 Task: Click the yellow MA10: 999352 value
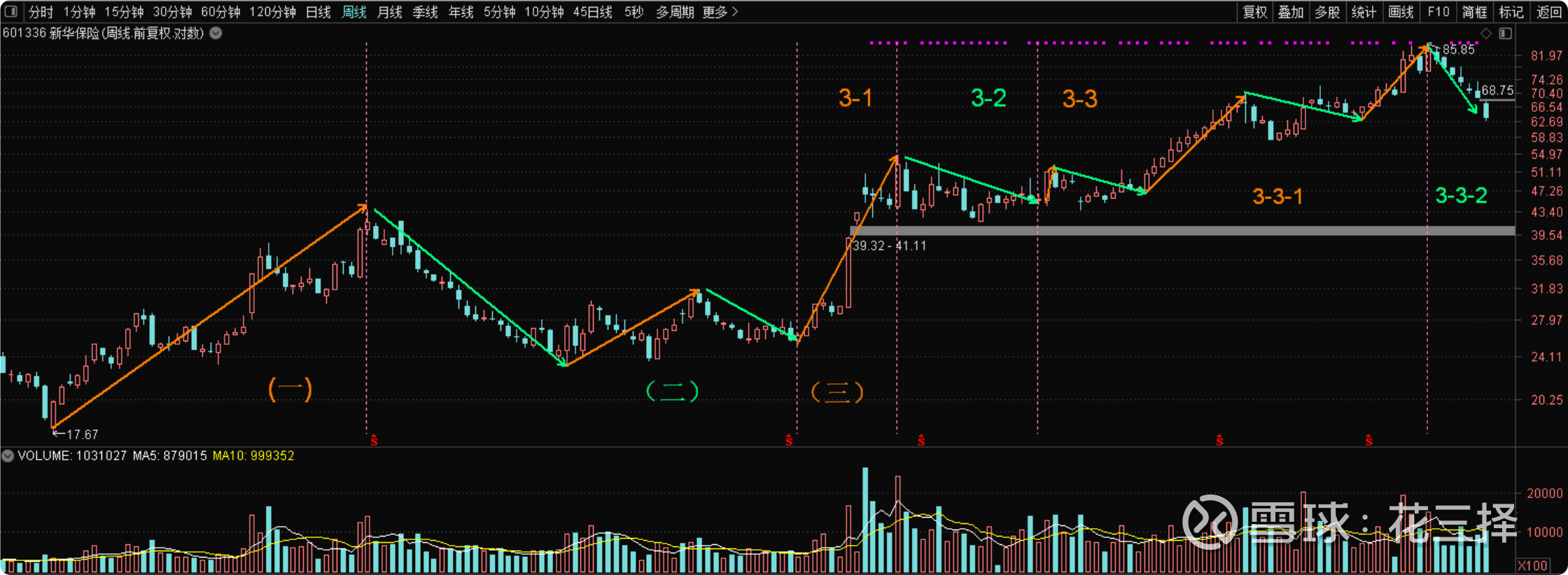[x=253, y=455]
